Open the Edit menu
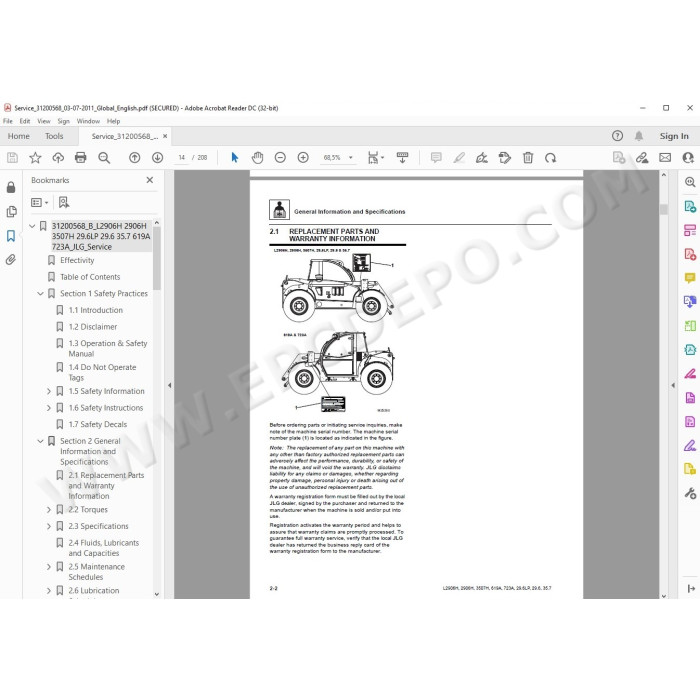The image size is (700, 700). tap(25, 121)
